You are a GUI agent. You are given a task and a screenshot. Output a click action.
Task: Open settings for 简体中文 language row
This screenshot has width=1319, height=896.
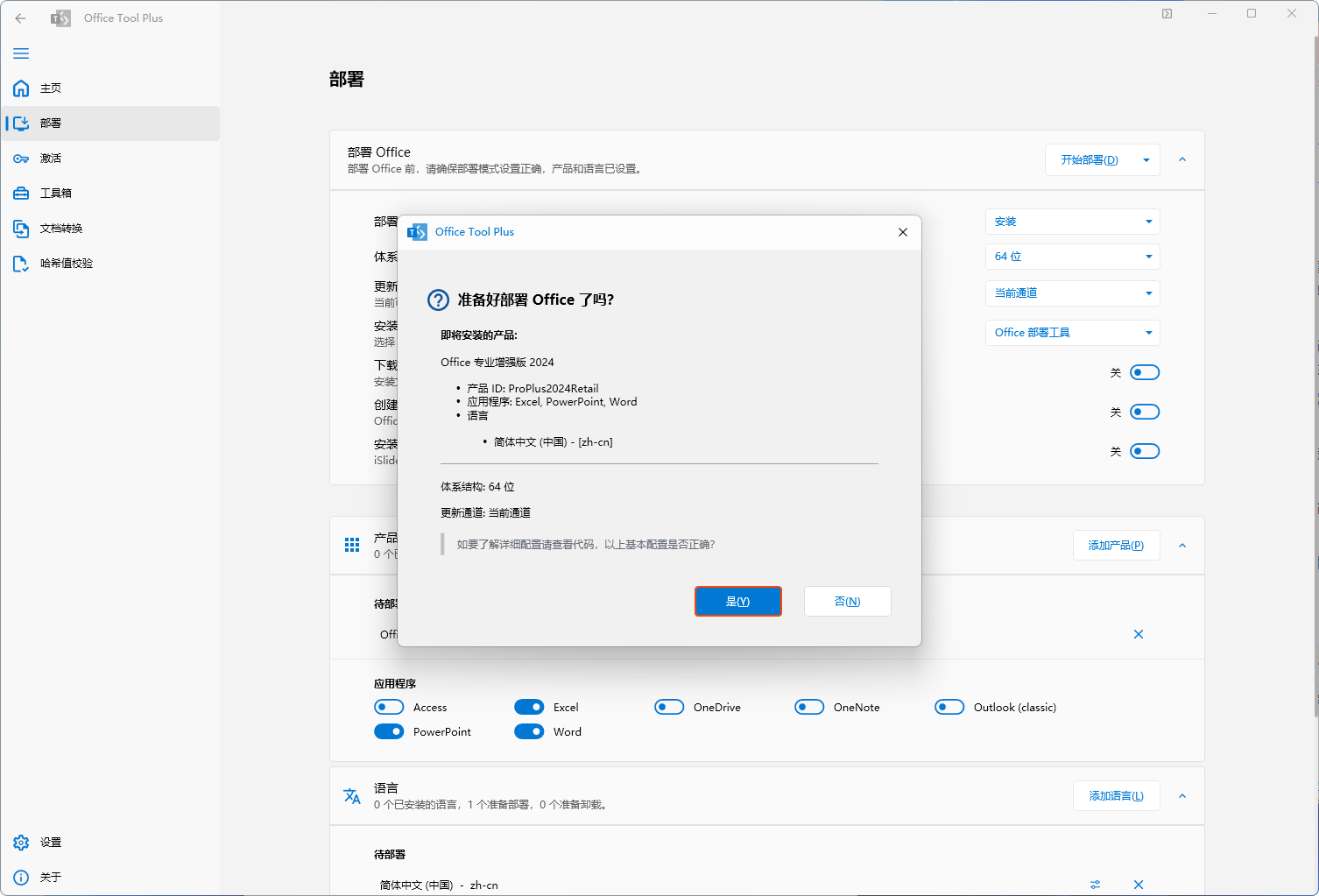click(1095, 885)
